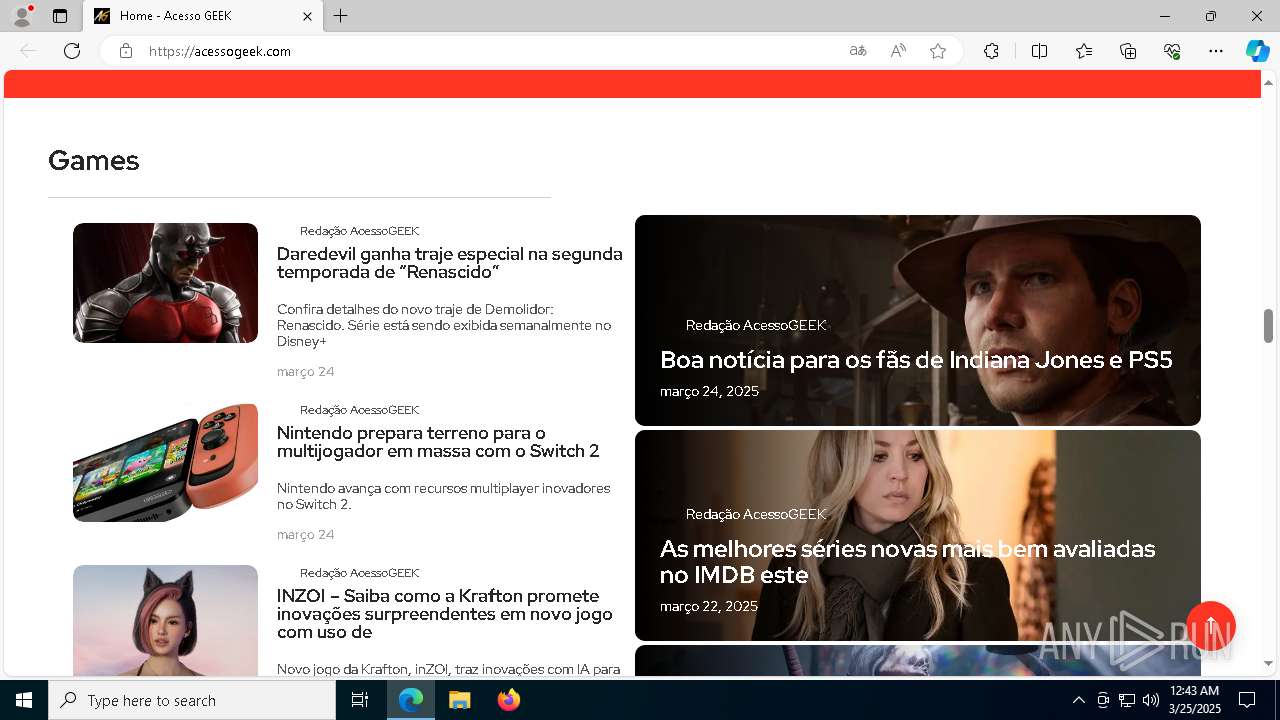Launch Firefox from the taskbar
The width and height of the screenshot is (1280, 720).
(508, 700)
